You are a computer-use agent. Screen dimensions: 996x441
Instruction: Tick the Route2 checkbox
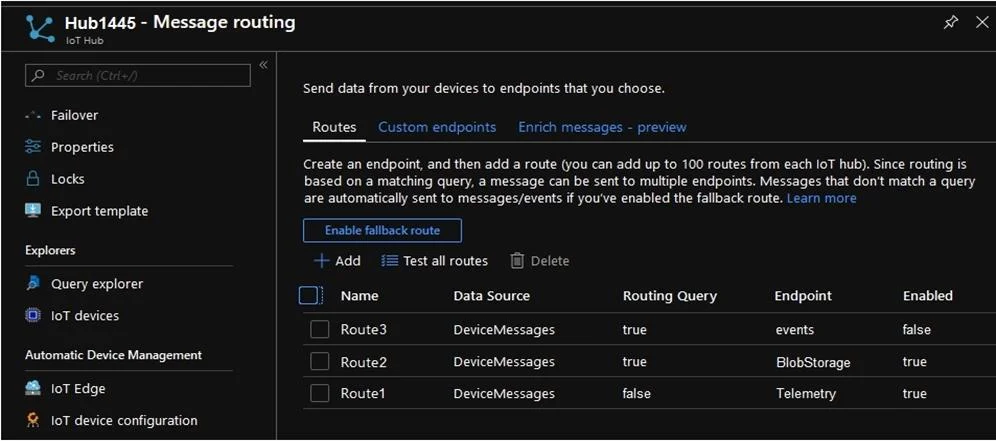tap(320, 362)
